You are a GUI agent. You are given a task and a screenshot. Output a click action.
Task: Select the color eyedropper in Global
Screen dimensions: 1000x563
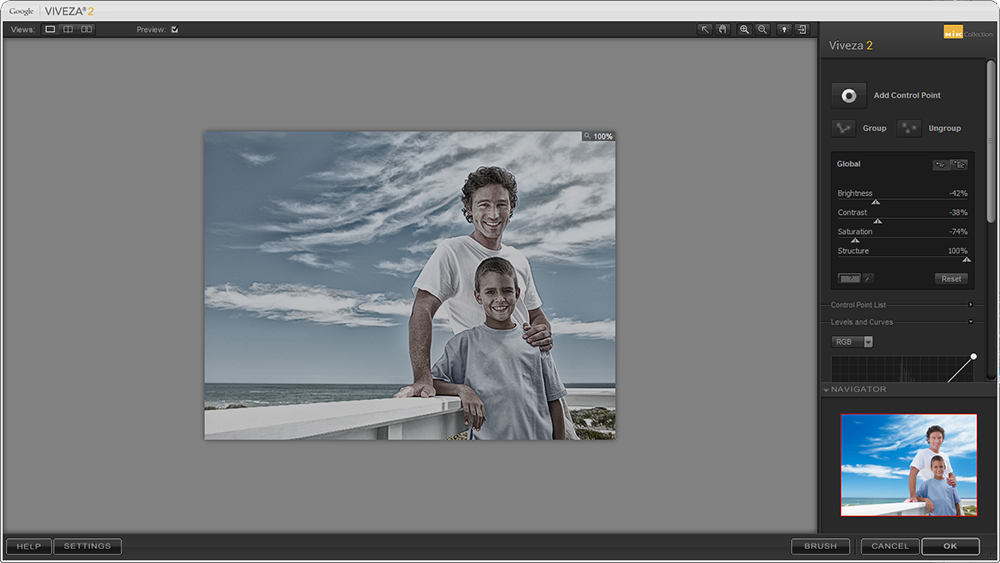coord(868,279)
